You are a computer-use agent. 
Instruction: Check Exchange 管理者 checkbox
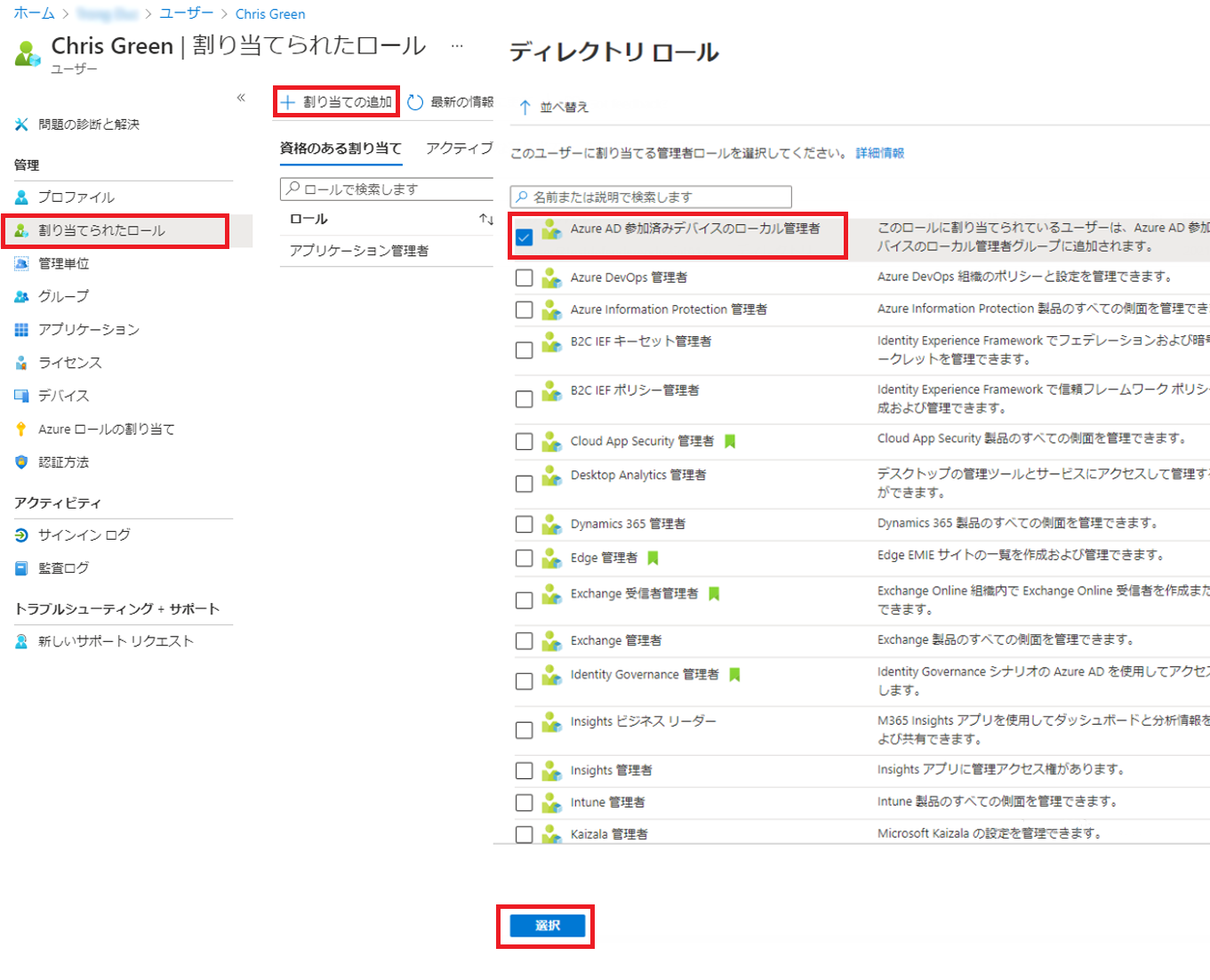(525, 641)
